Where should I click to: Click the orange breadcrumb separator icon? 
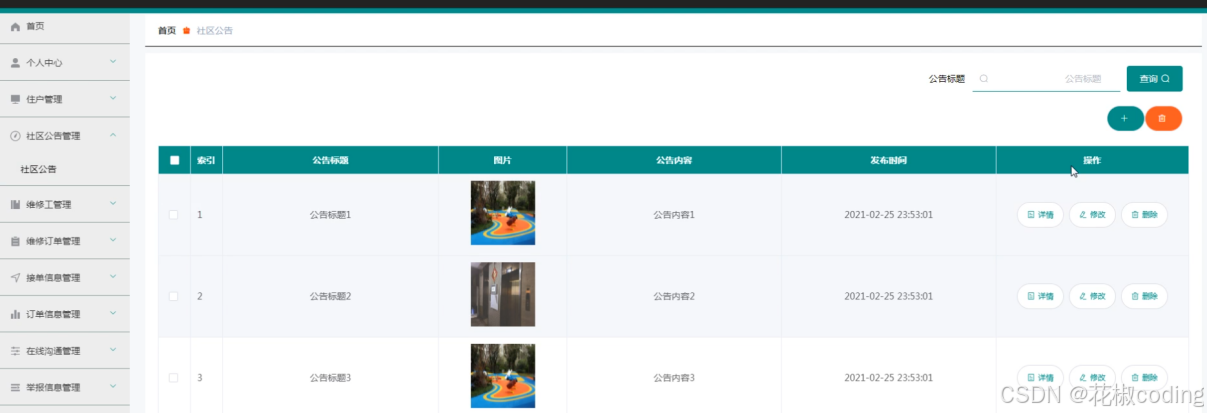coord(186,31)
